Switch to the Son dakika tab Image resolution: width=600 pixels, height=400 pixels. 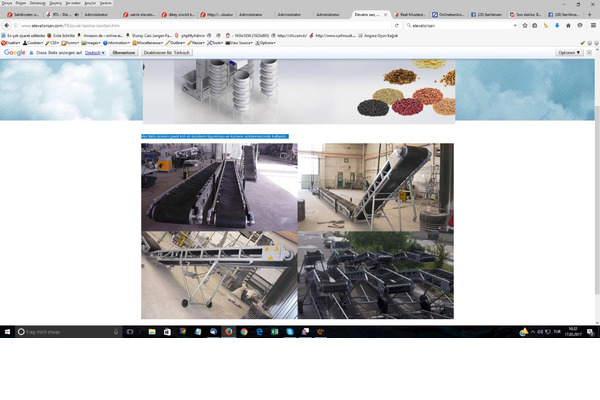click(x=525, y=15)
